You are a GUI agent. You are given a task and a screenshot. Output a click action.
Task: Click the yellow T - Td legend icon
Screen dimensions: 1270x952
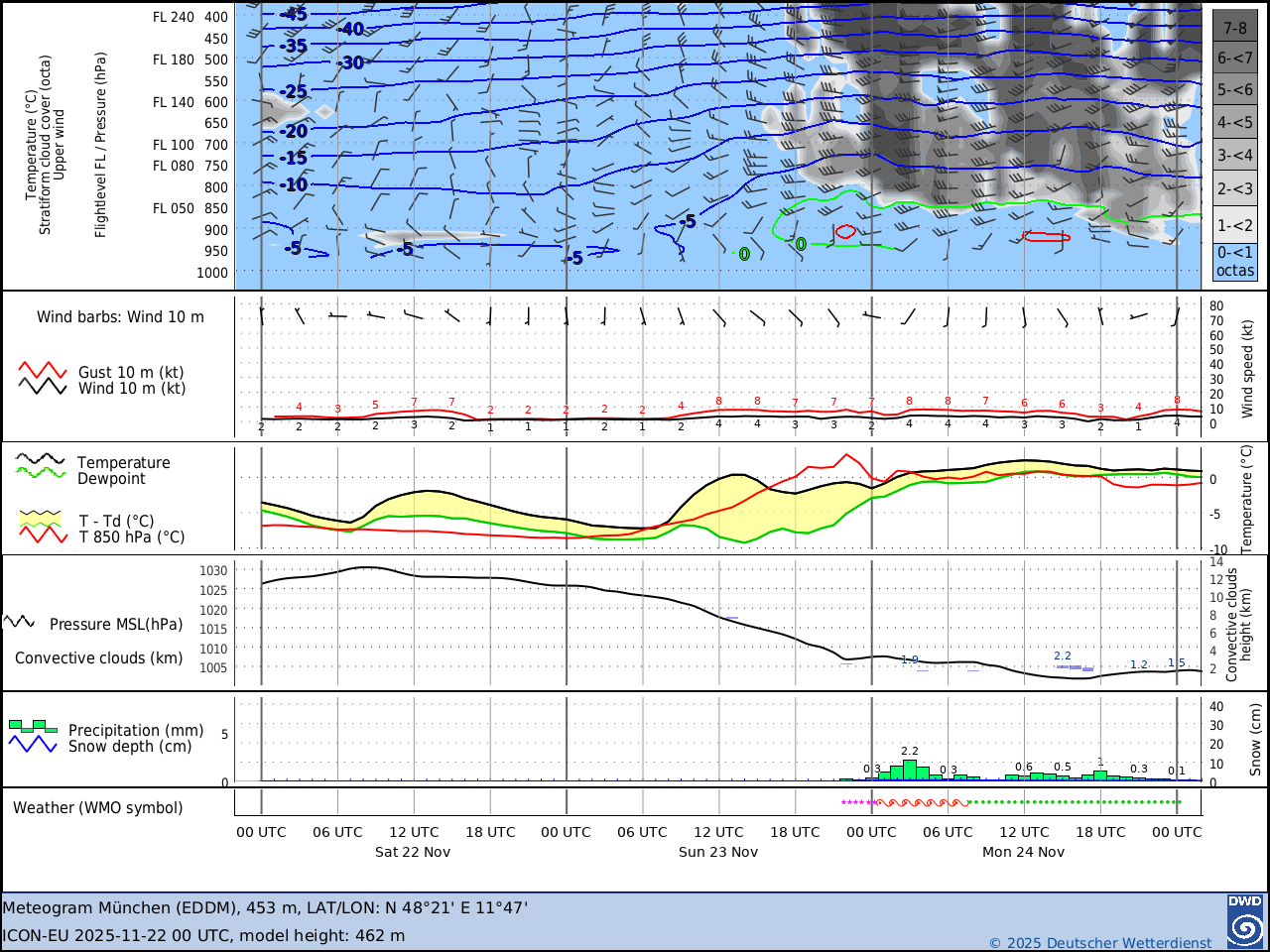pyautogui.click(x=41, y=519)
